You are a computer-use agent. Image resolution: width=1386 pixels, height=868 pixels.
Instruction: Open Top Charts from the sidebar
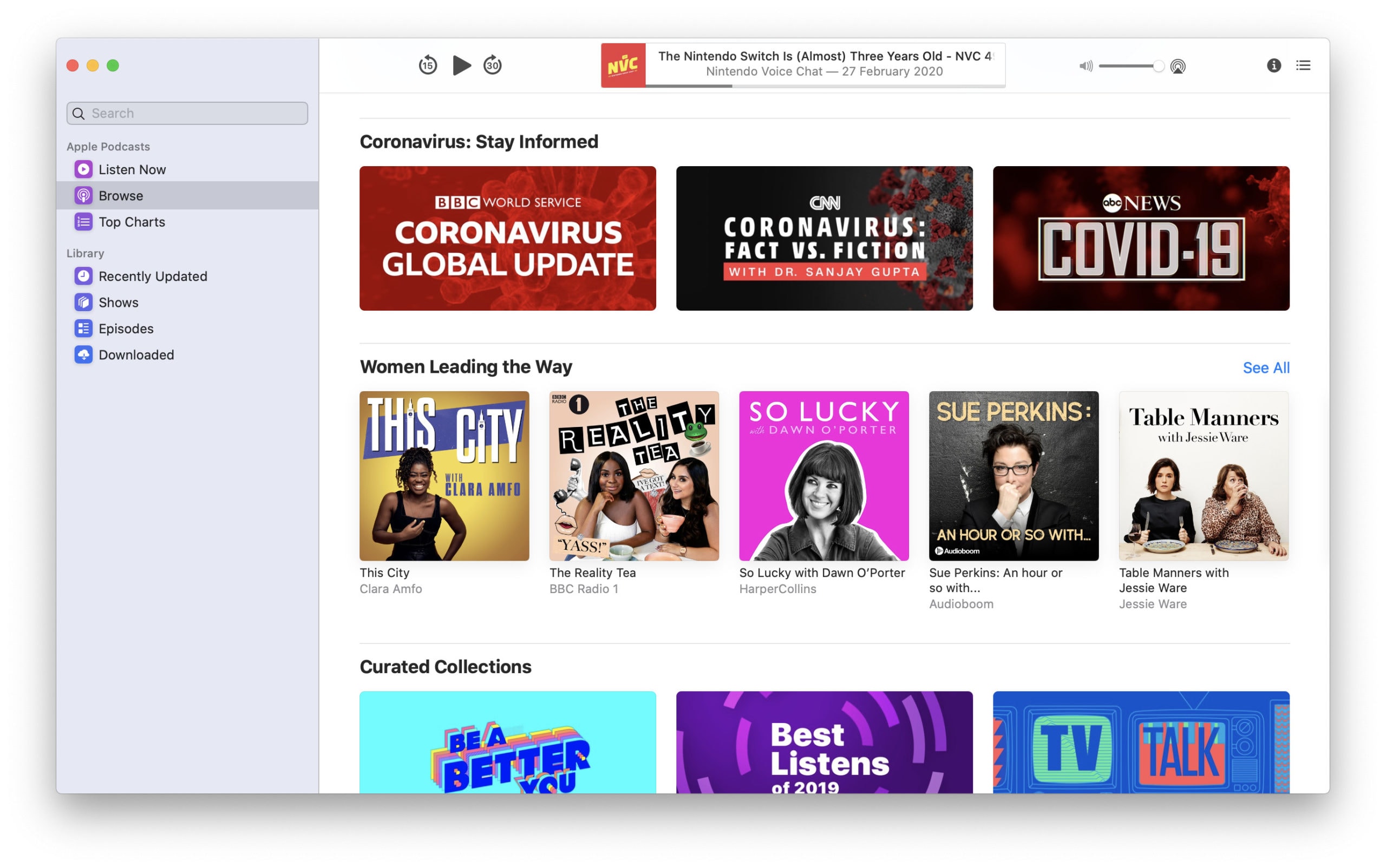(x=132, y=221)
